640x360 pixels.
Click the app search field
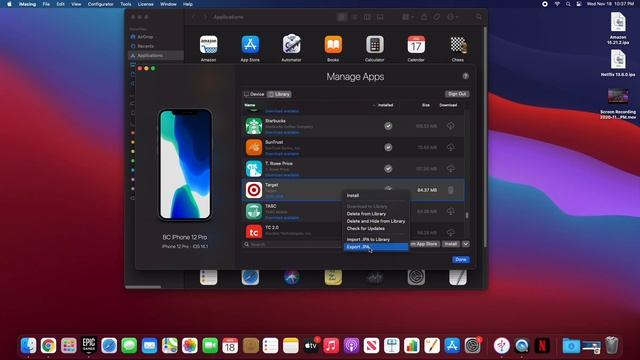tap(292, 244)
